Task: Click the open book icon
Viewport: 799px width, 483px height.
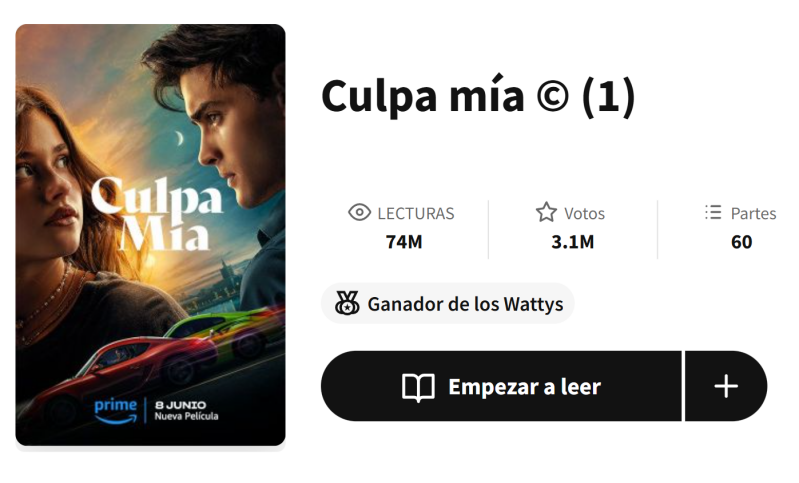Action: click(418, 387)
